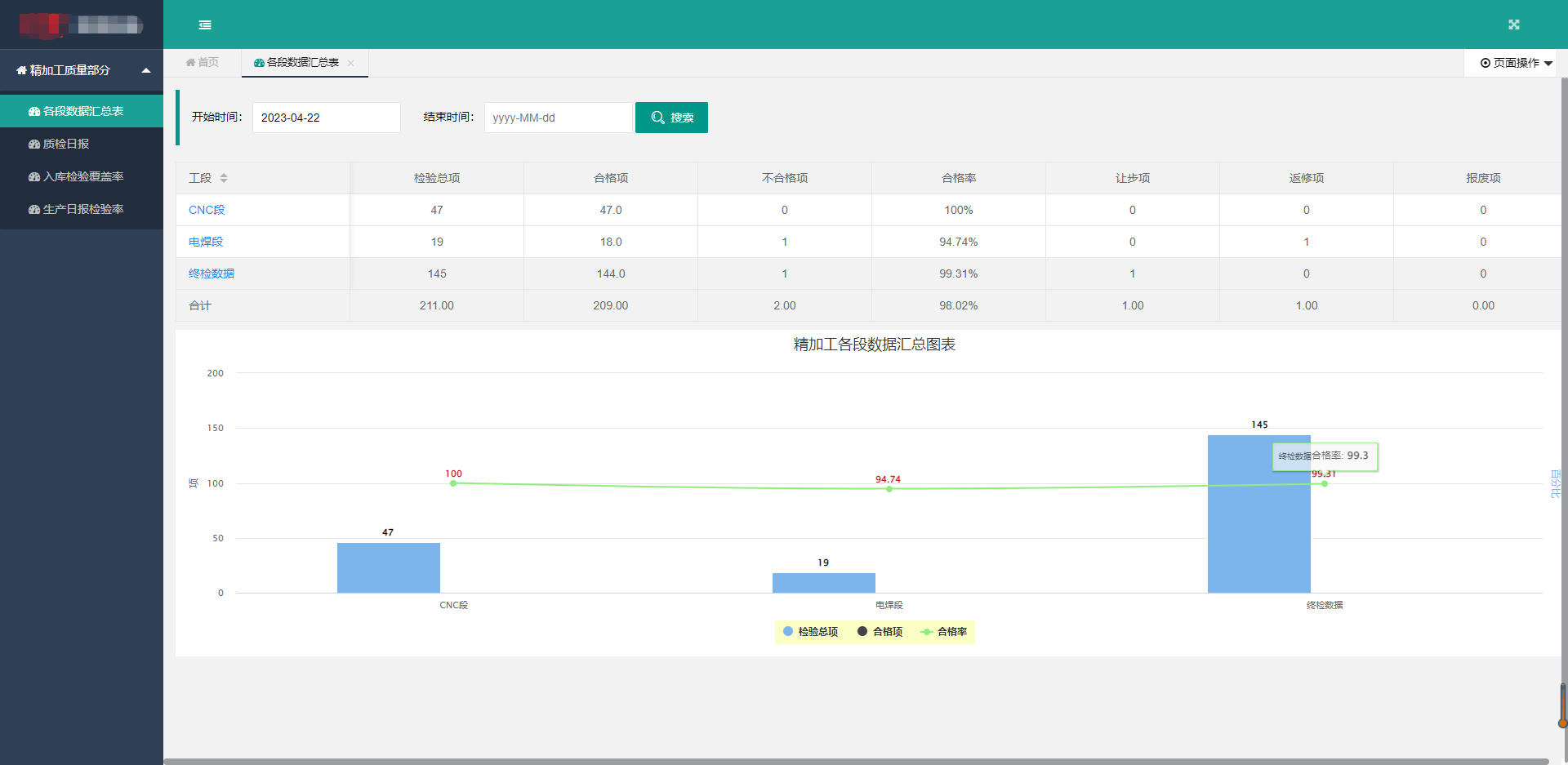
Task: Click the 99.31% cell in 终检数据 row
Action: click(959, 274)
